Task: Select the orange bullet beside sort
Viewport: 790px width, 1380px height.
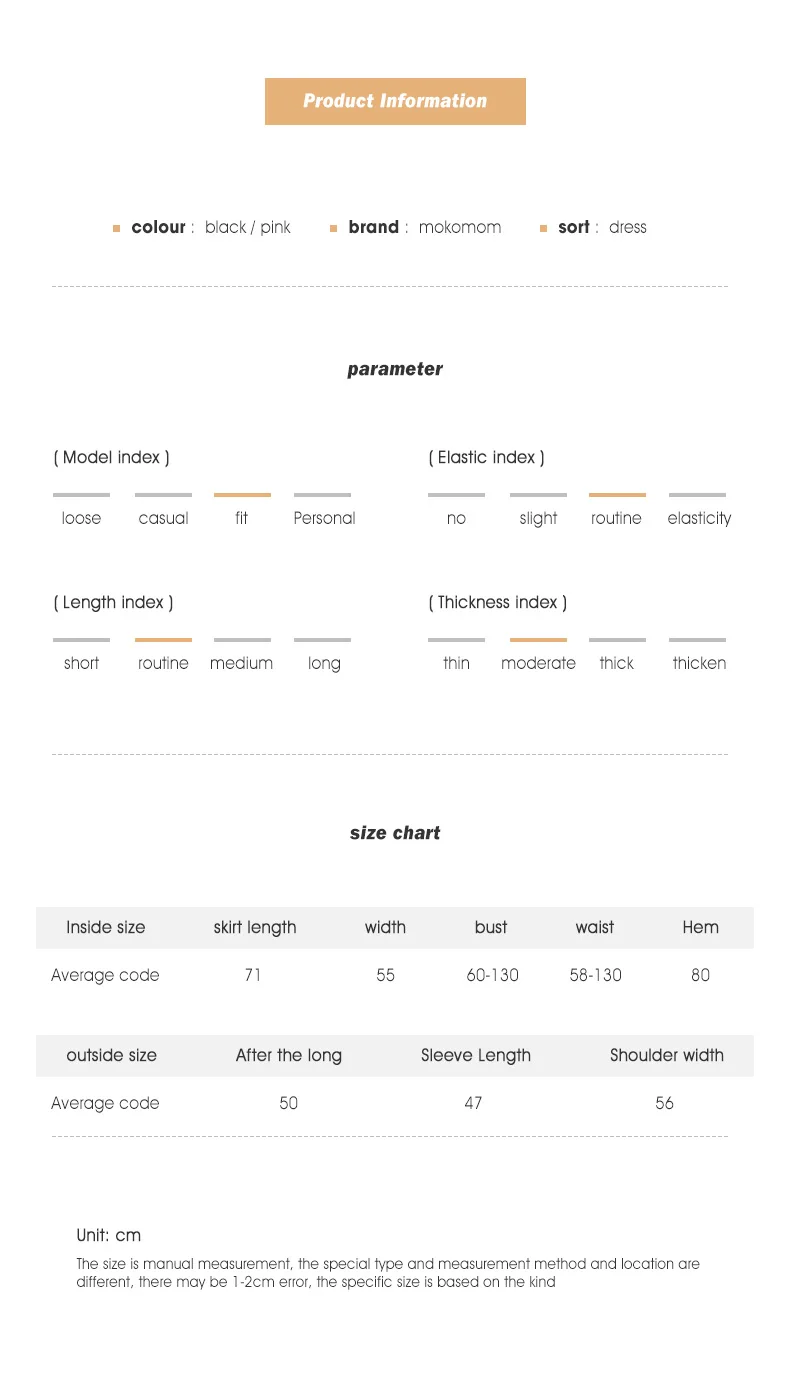Action: (544, 229)
